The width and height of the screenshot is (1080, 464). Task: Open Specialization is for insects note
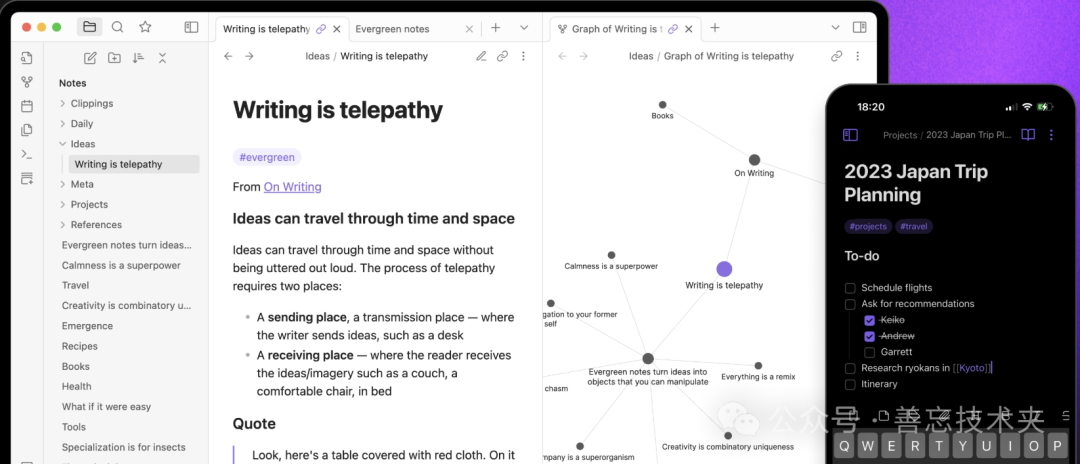pyautogui.click(x=124, y=447)
